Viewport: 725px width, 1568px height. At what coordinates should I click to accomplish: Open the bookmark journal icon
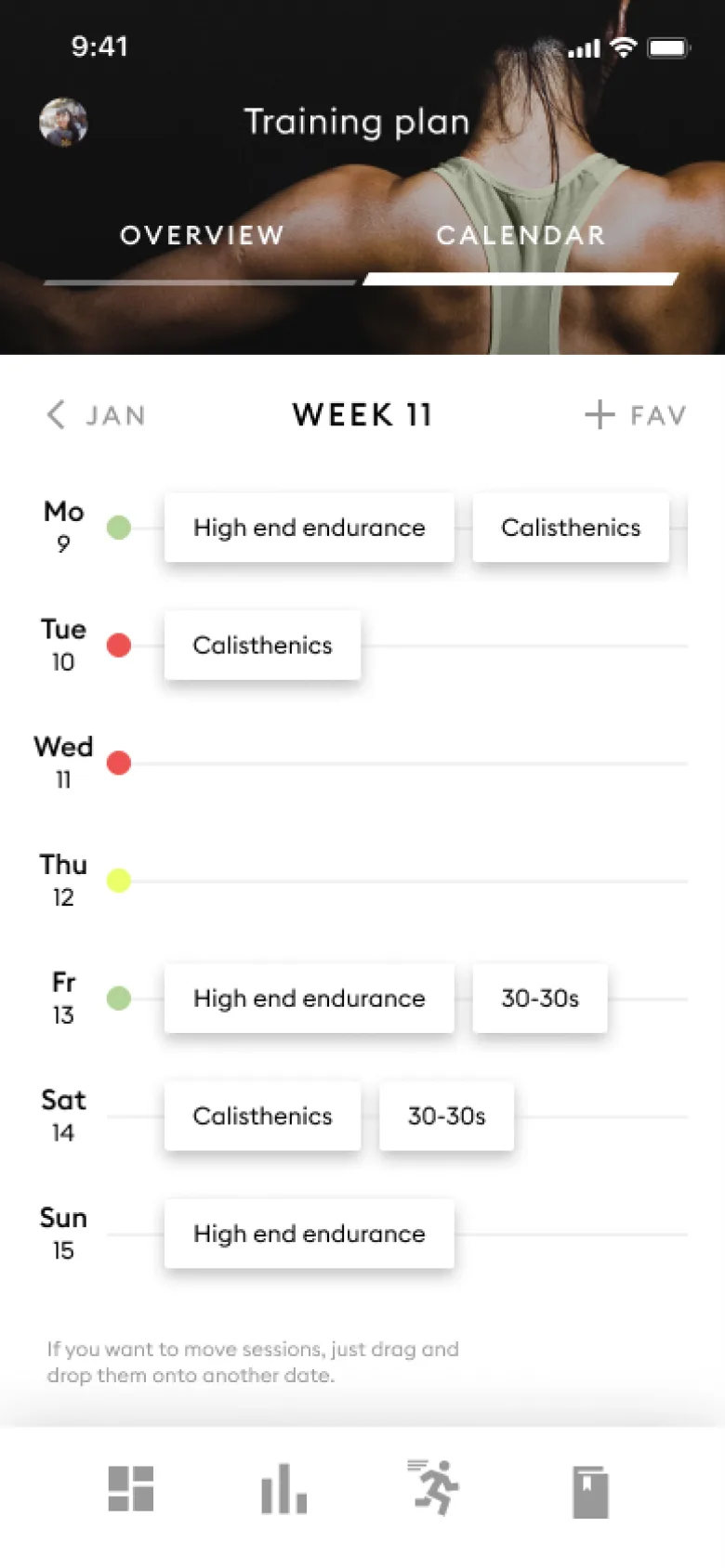coord(590,1492)
